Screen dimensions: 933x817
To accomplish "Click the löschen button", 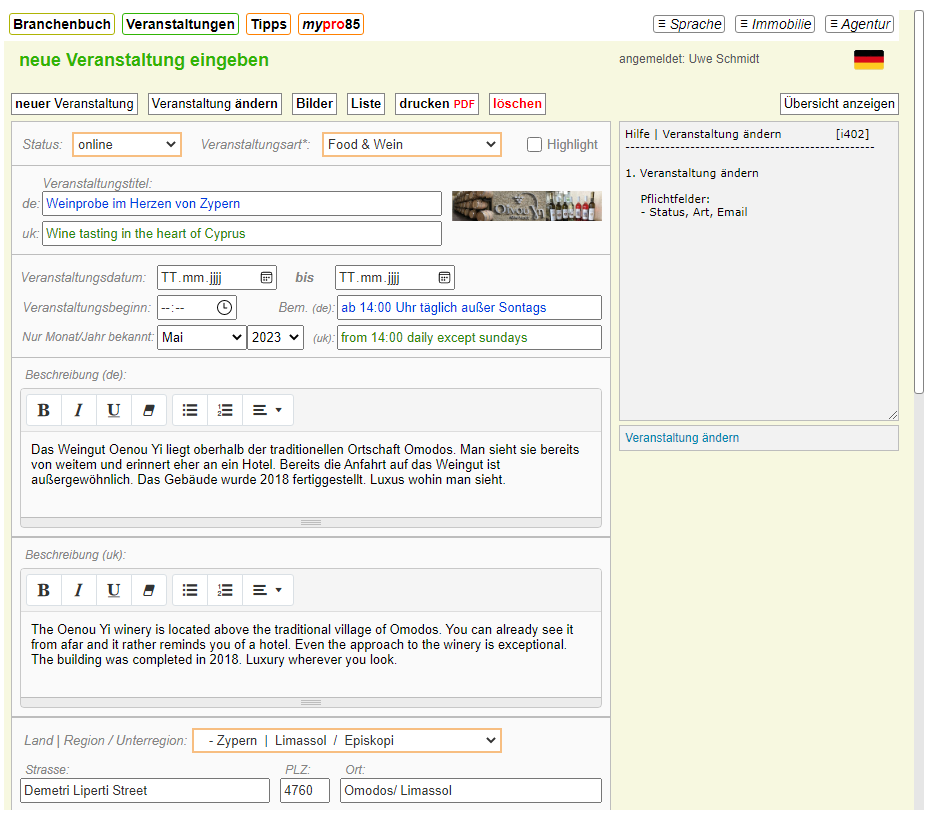I will (517, 103).
